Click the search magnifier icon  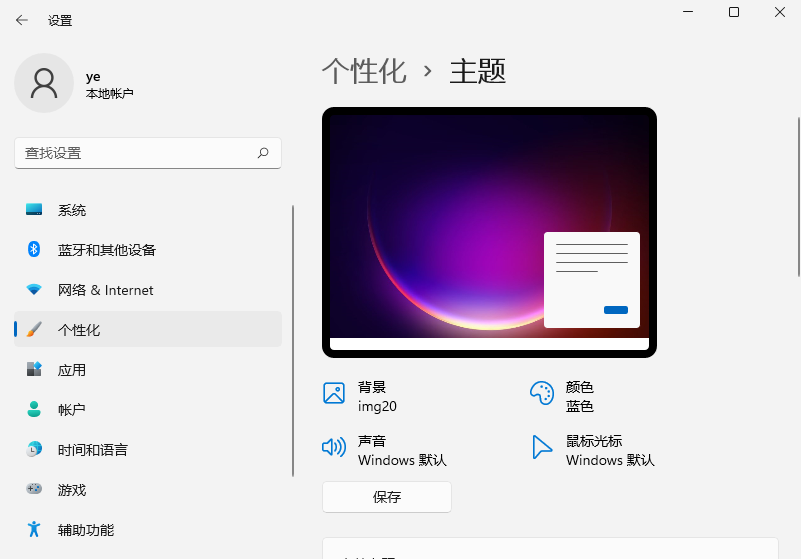point(263,153)
